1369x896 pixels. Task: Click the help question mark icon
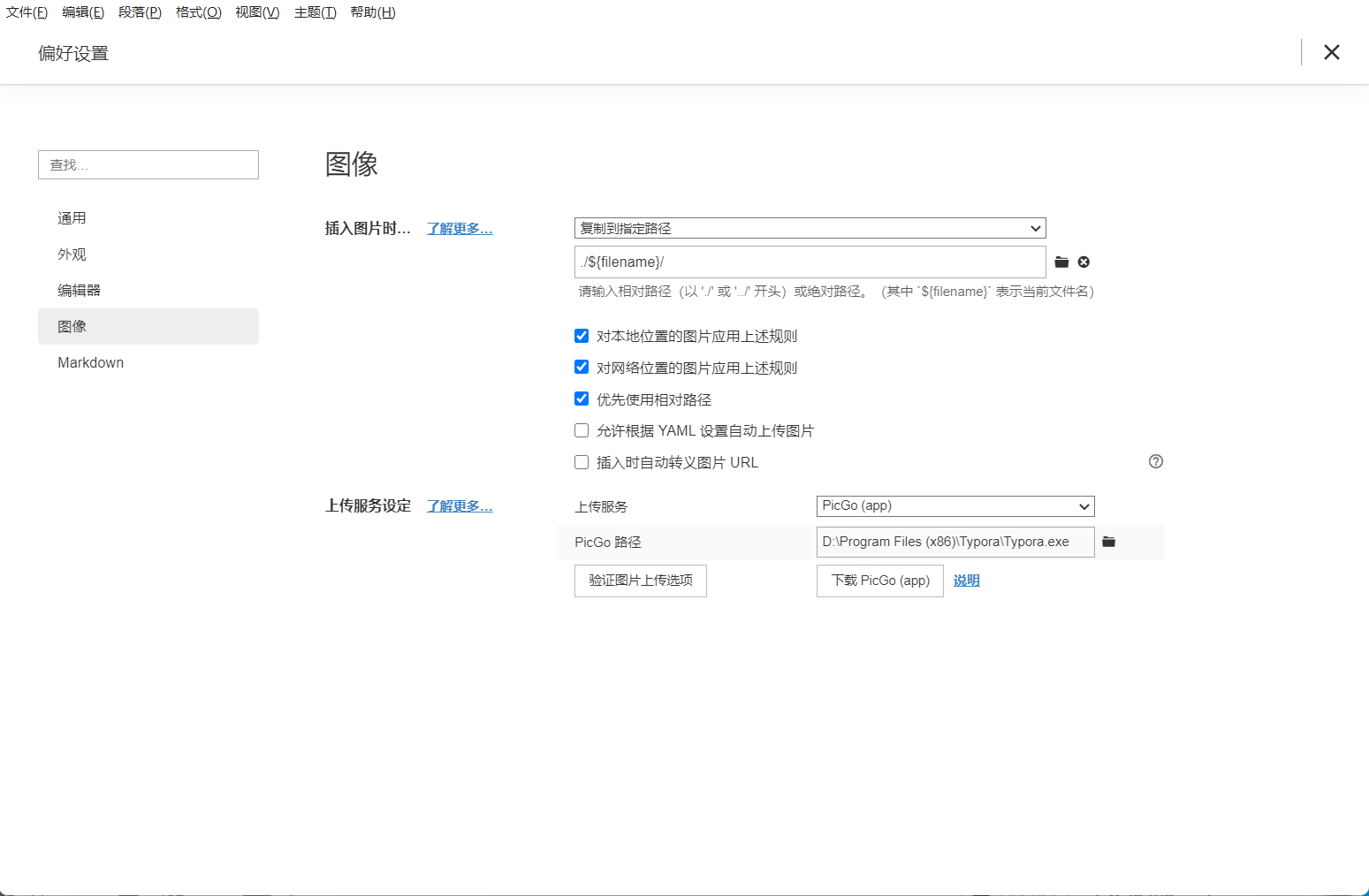(1155, 461)
